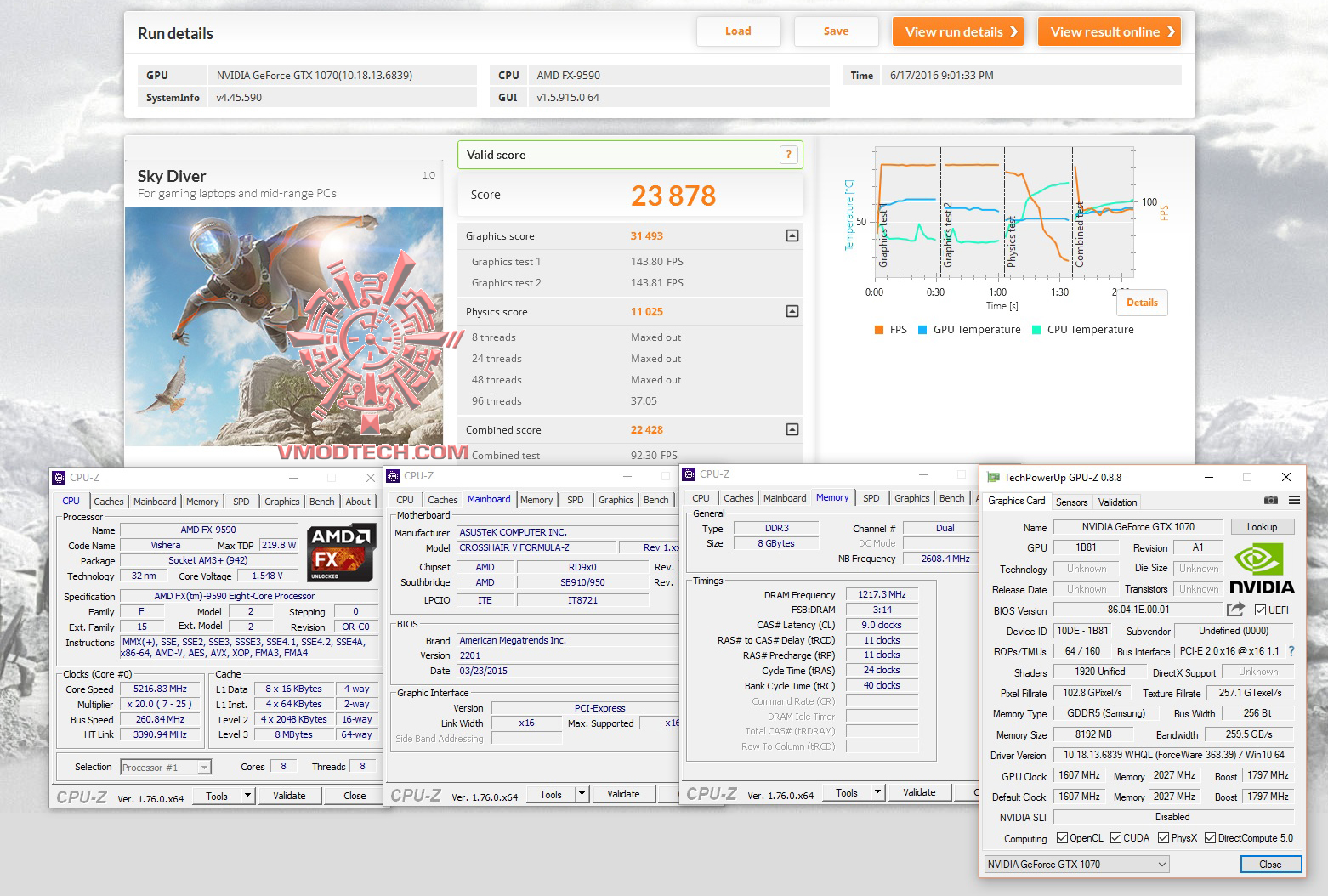Click the Combined score value 22 428
1328x896 pixels.
647,430
